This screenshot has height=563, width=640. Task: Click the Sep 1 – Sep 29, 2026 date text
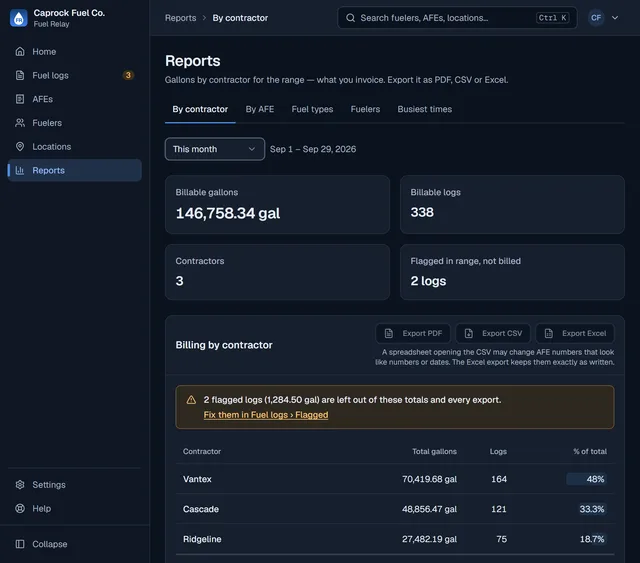coord(313,149)
